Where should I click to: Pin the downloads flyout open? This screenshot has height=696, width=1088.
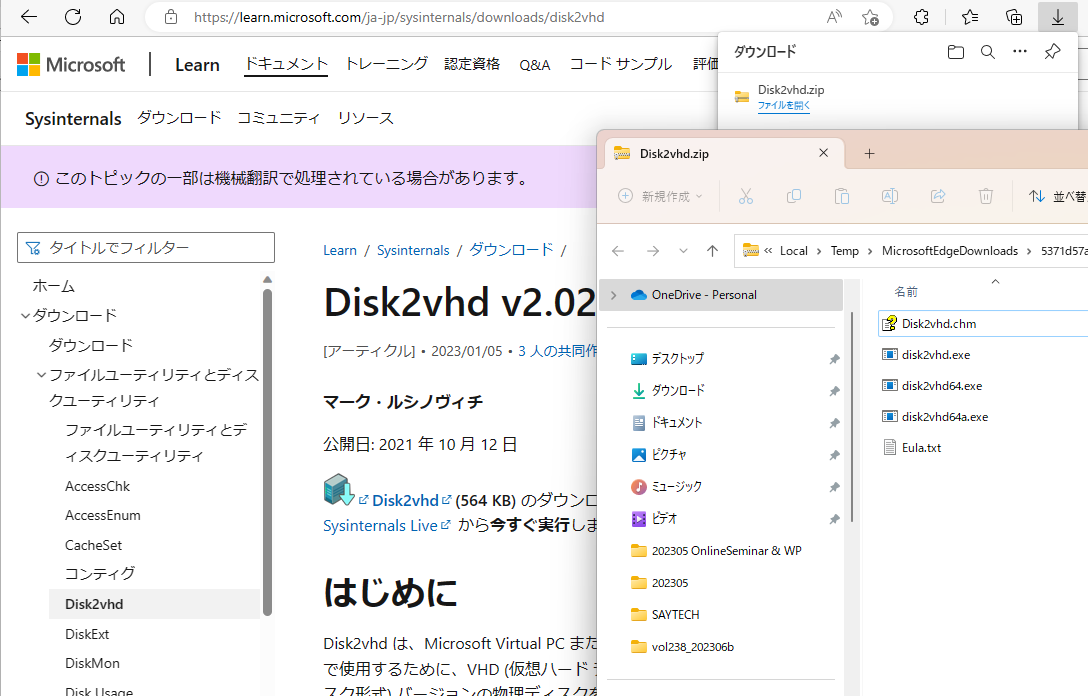click(x=1052, y=51)
